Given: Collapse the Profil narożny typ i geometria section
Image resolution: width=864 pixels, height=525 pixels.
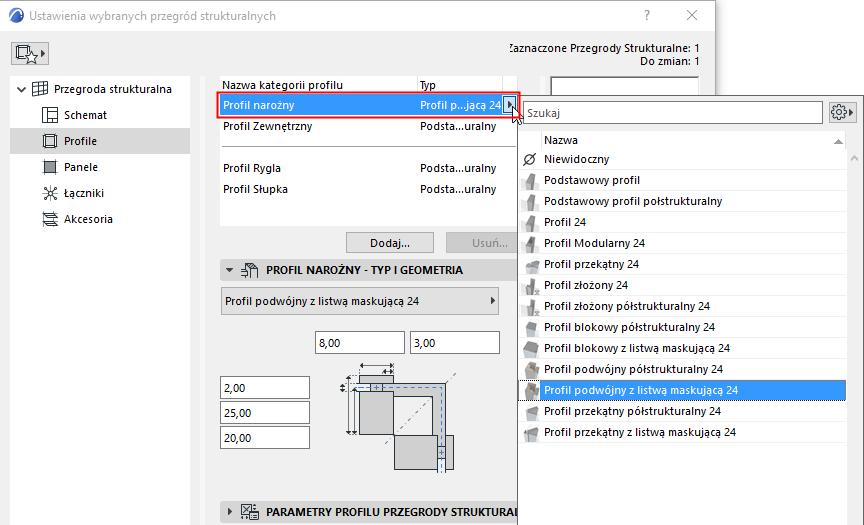Looking at the screenshot, I should pos(230,270).
